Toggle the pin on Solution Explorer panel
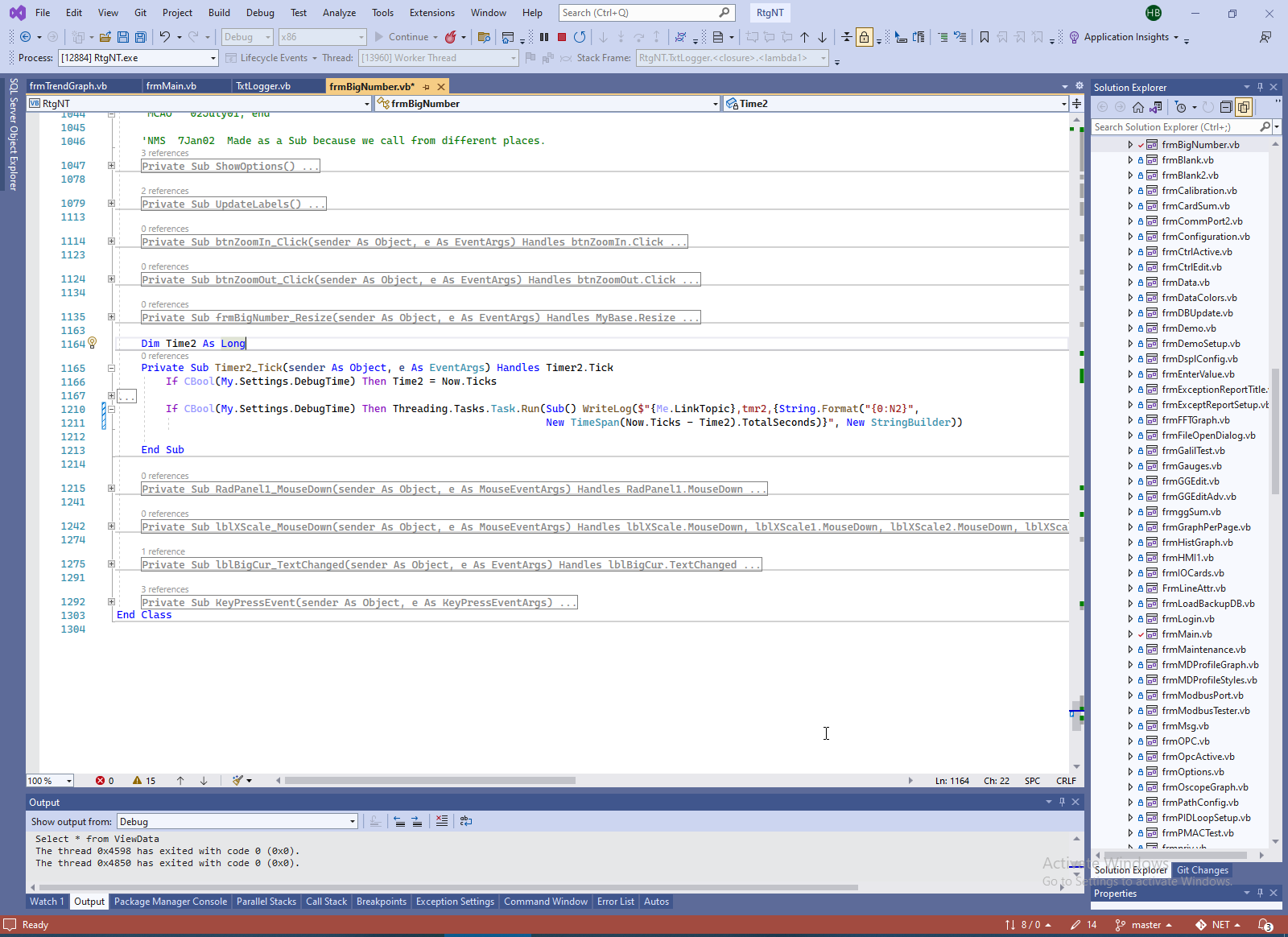 point(1260,87)
